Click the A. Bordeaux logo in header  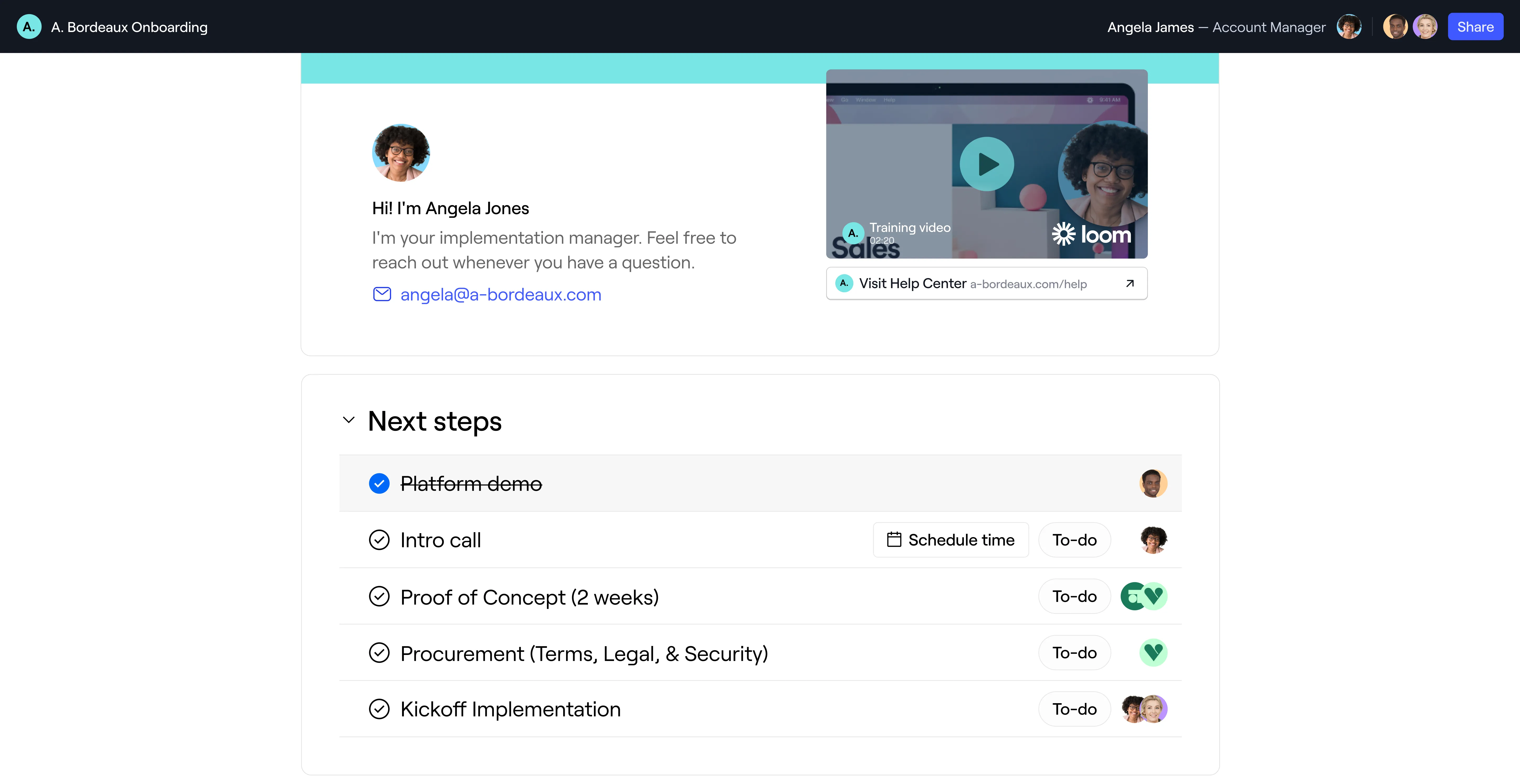point(29,27)
